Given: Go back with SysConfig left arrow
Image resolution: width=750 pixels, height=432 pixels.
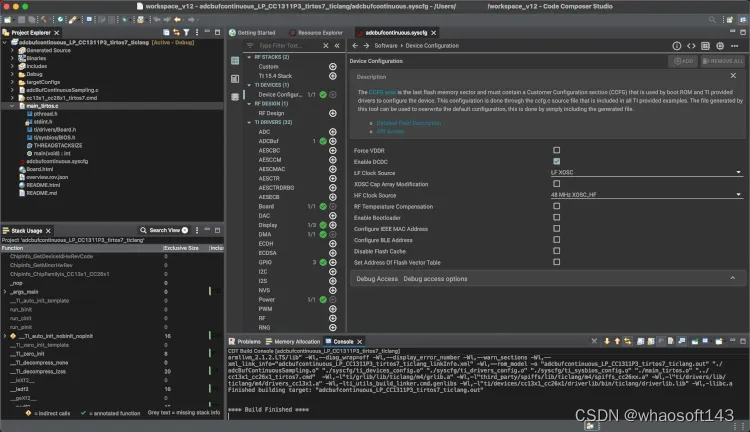Looking at the screenshot, I should tap(355, 45).
